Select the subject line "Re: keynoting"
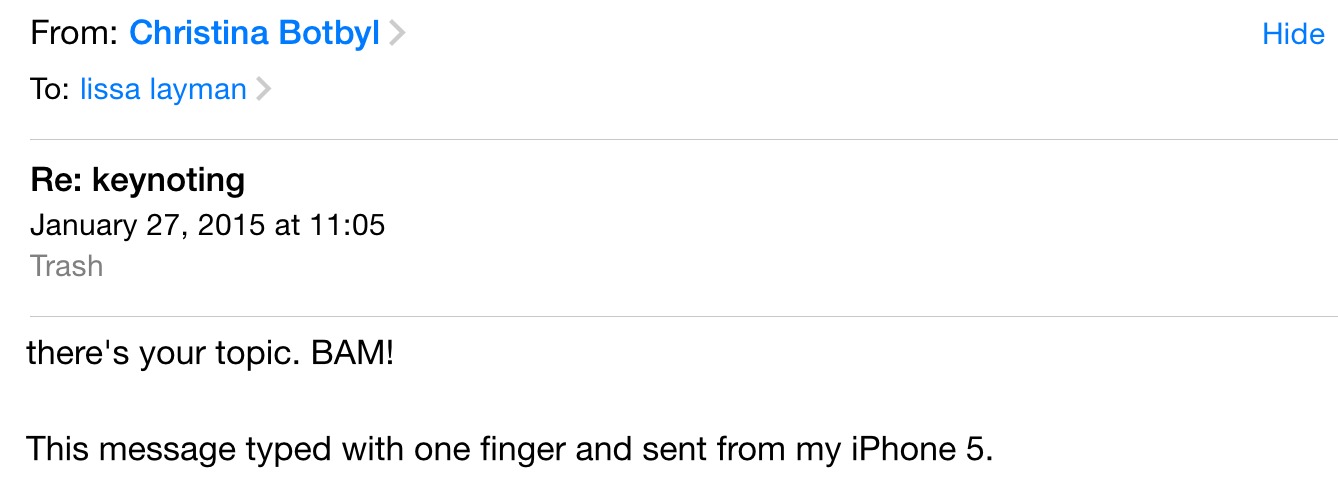The height and width of the screenshot is (483, 1338). (138, 180)
